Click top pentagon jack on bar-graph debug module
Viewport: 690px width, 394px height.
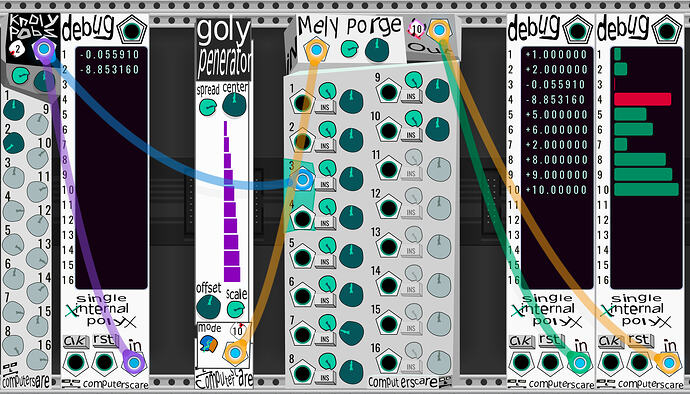(667, 31)
